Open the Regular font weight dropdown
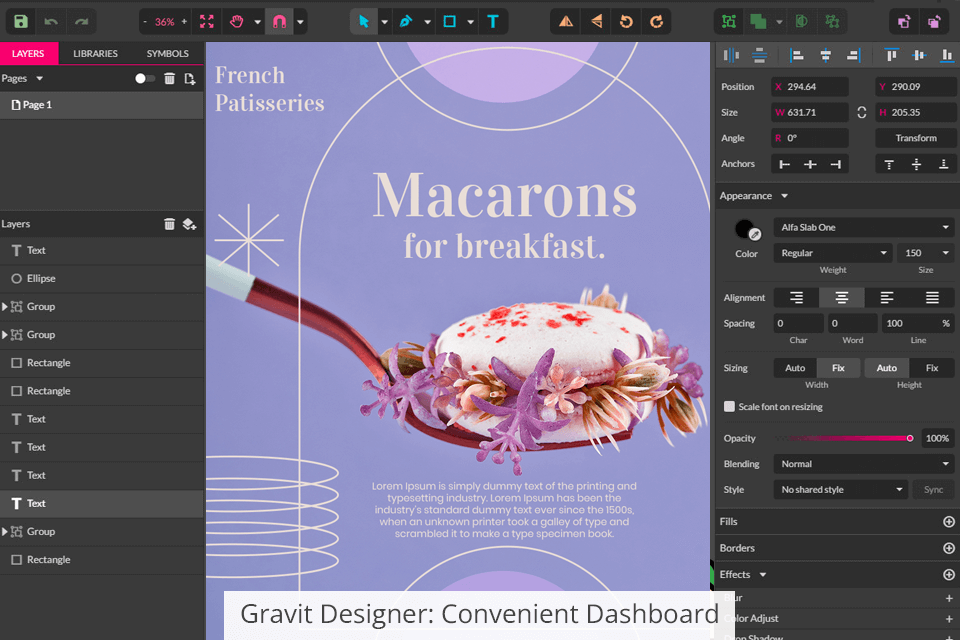Viewport: 960px width, 640px height. [833, 253]
